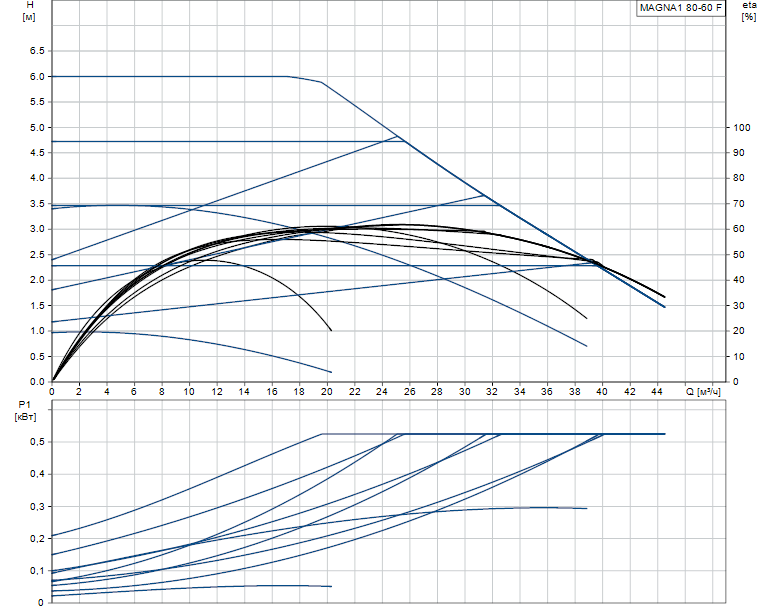Click the 6.5 value on head axis
The image size is (774, 611).
(38, 51)
